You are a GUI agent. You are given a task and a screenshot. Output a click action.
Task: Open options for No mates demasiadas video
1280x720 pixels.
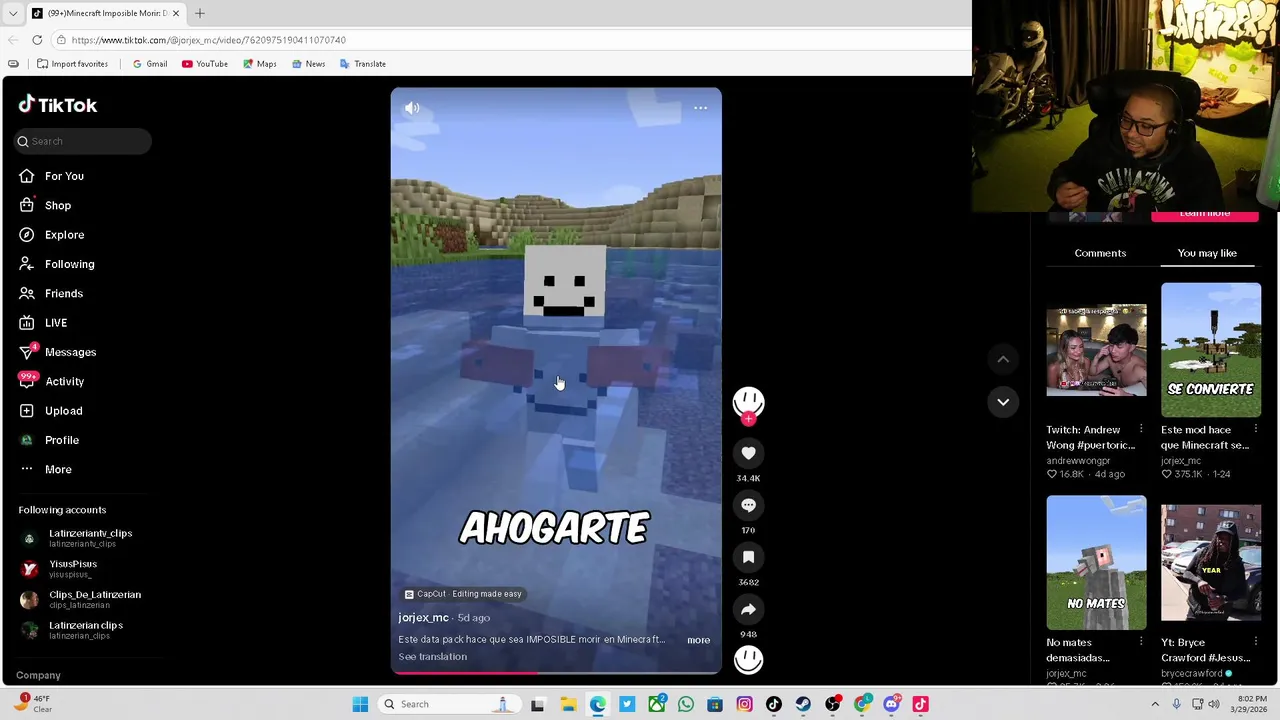[1141, 642]
